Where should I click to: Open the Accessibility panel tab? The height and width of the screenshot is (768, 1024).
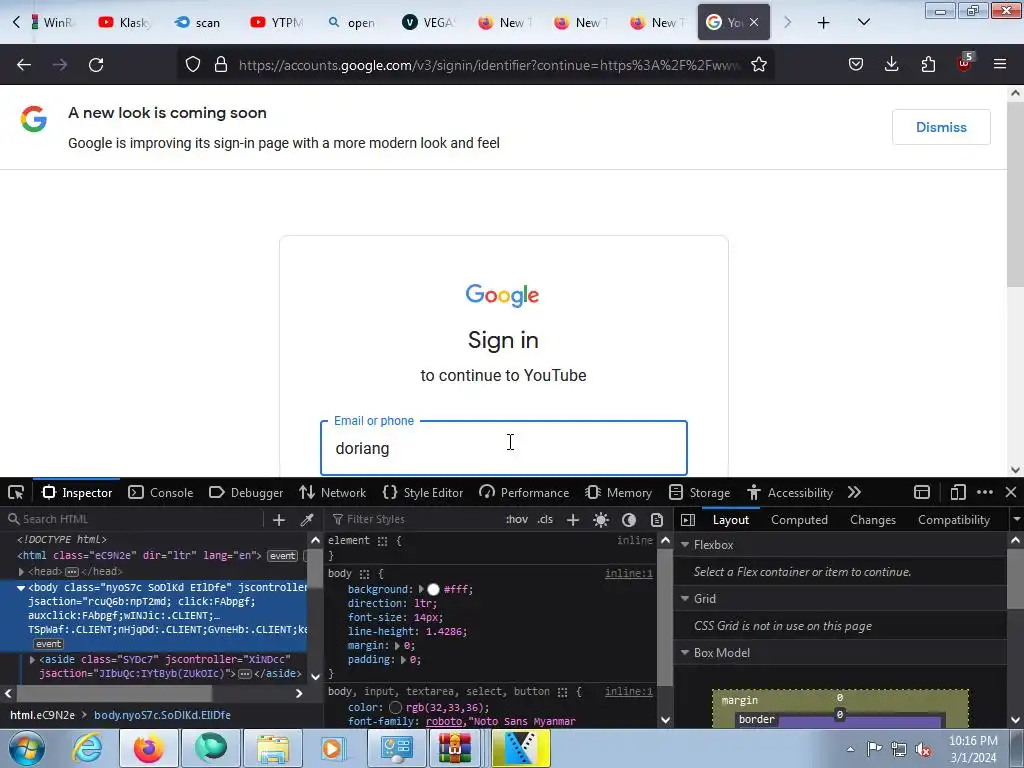pos(790,492)
